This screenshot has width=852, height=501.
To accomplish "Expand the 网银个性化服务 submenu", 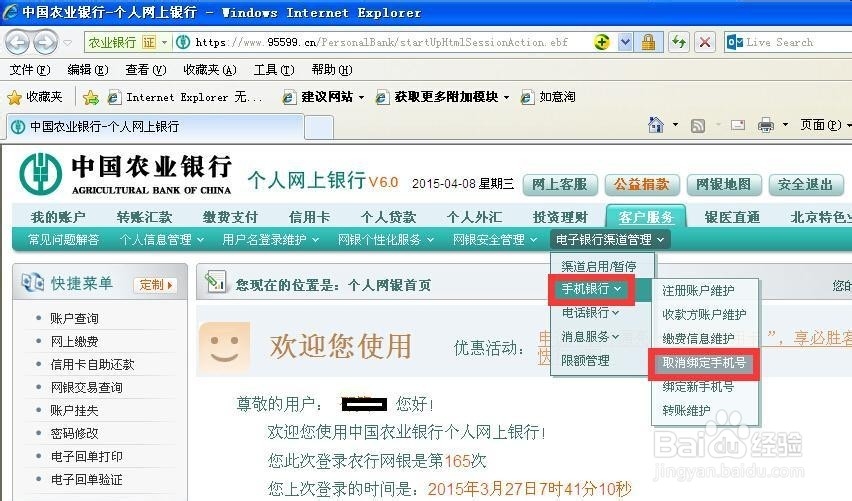I will 386,240.
